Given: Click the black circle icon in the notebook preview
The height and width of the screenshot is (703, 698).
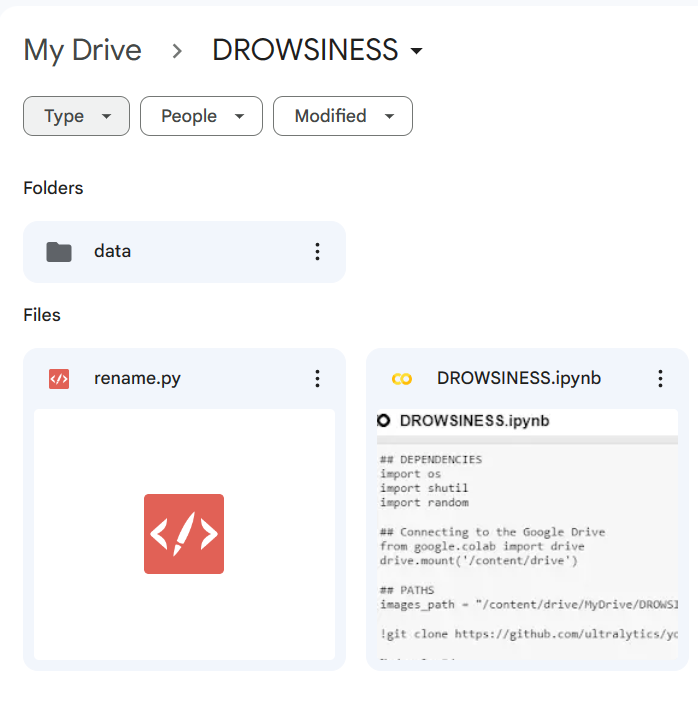Looking at the screenshot, I should (x=384, y=421).
